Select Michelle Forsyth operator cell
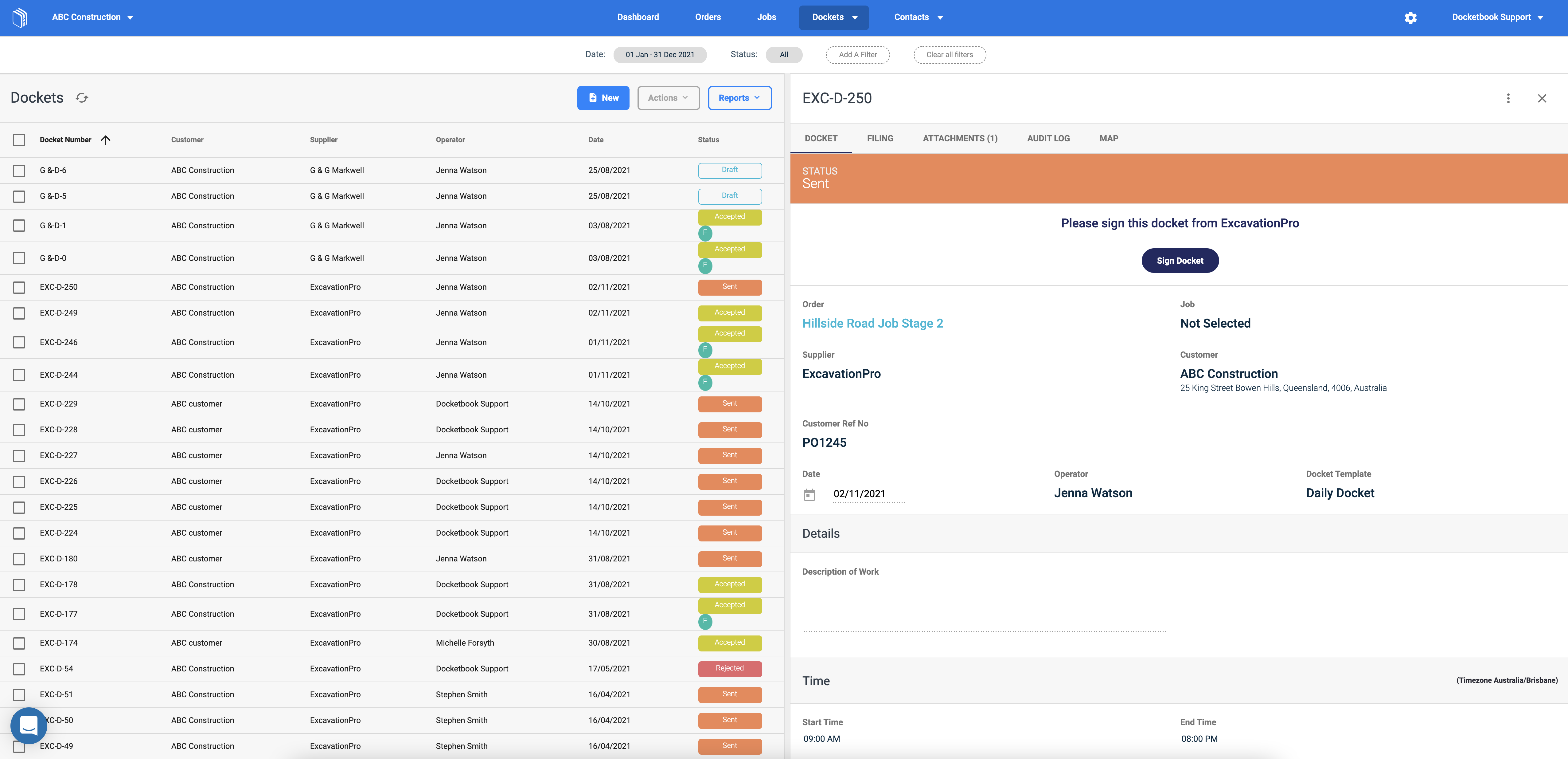The width and height of the screenshot is (1568, 759). [464, 643]
